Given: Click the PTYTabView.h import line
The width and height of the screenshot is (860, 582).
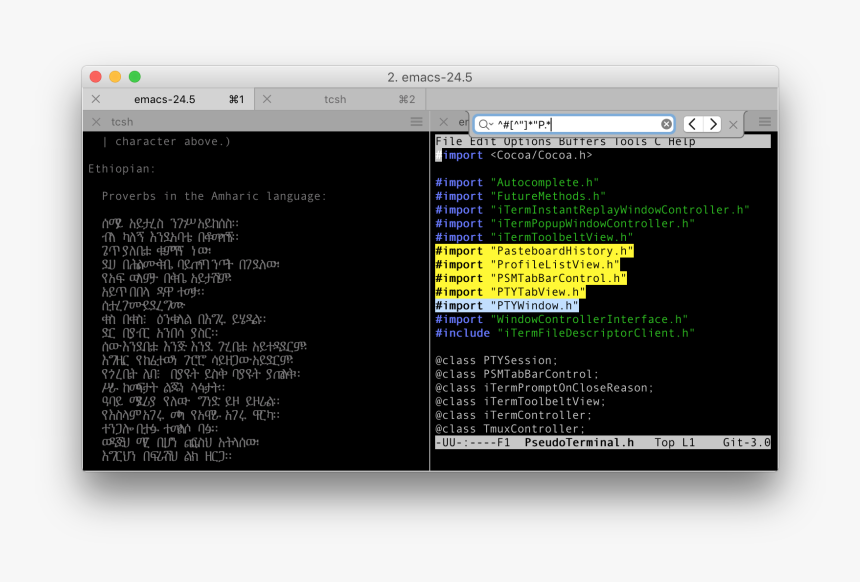Looking at the screenshot, I should pyautogui.click(x=510, y=292).
